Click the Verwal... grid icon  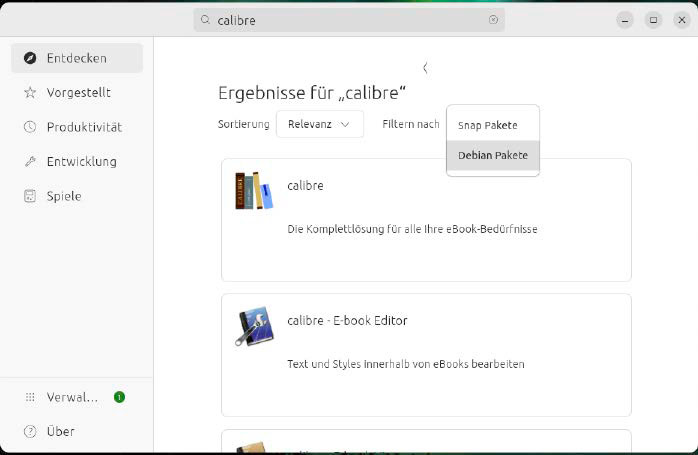coord(30,397)
